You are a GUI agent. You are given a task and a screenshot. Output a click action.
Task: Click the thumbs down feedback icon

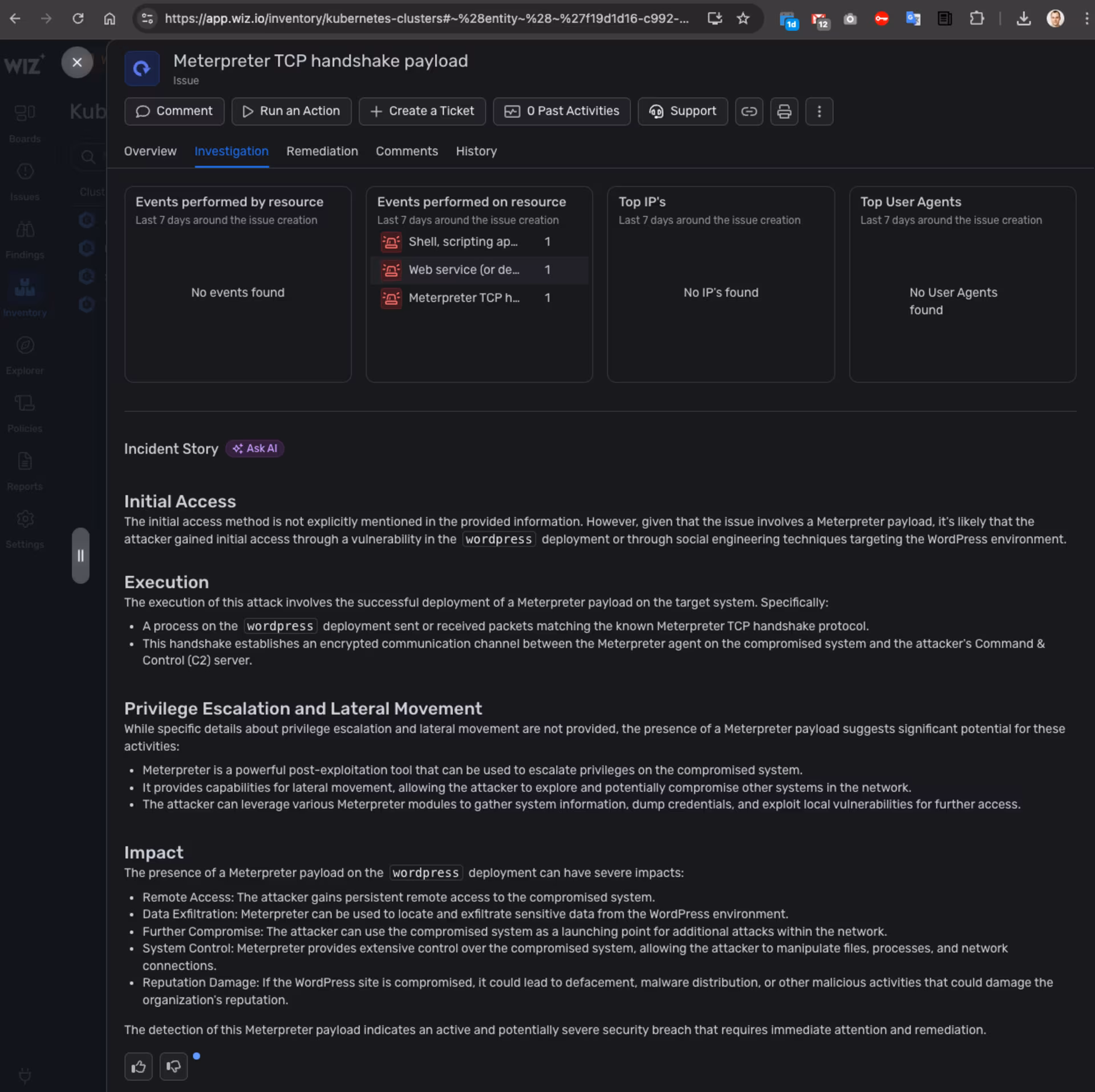pos(173,1066)
